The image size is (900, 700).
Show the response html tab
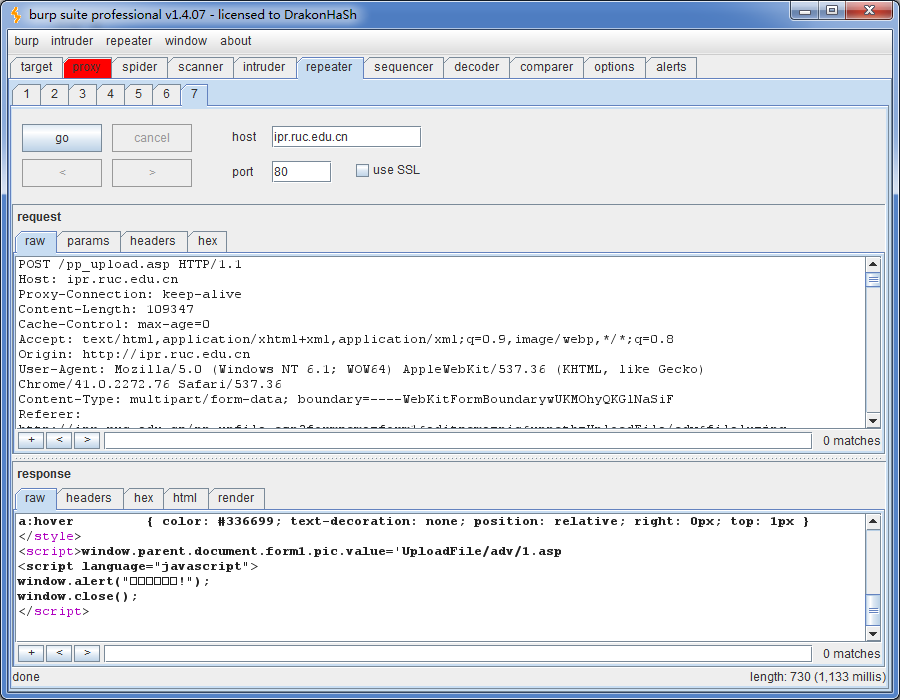(x=185, y=498)
